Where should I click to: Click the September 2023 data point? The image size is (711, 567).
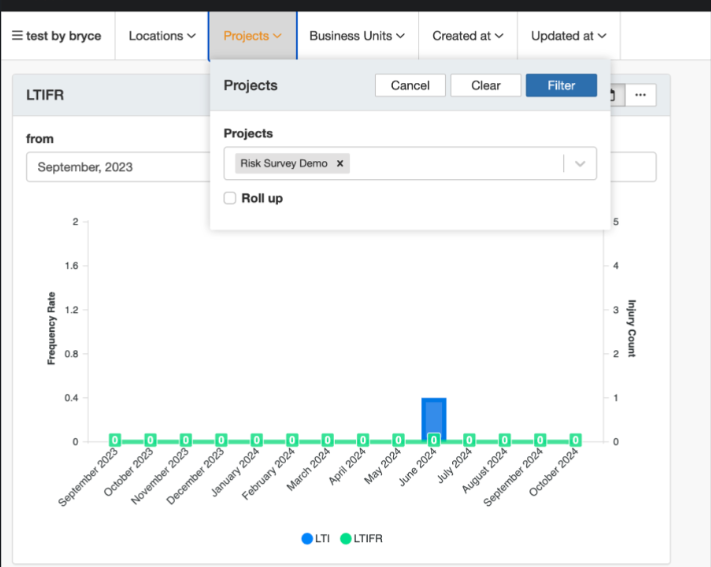[x=115, y=440]
